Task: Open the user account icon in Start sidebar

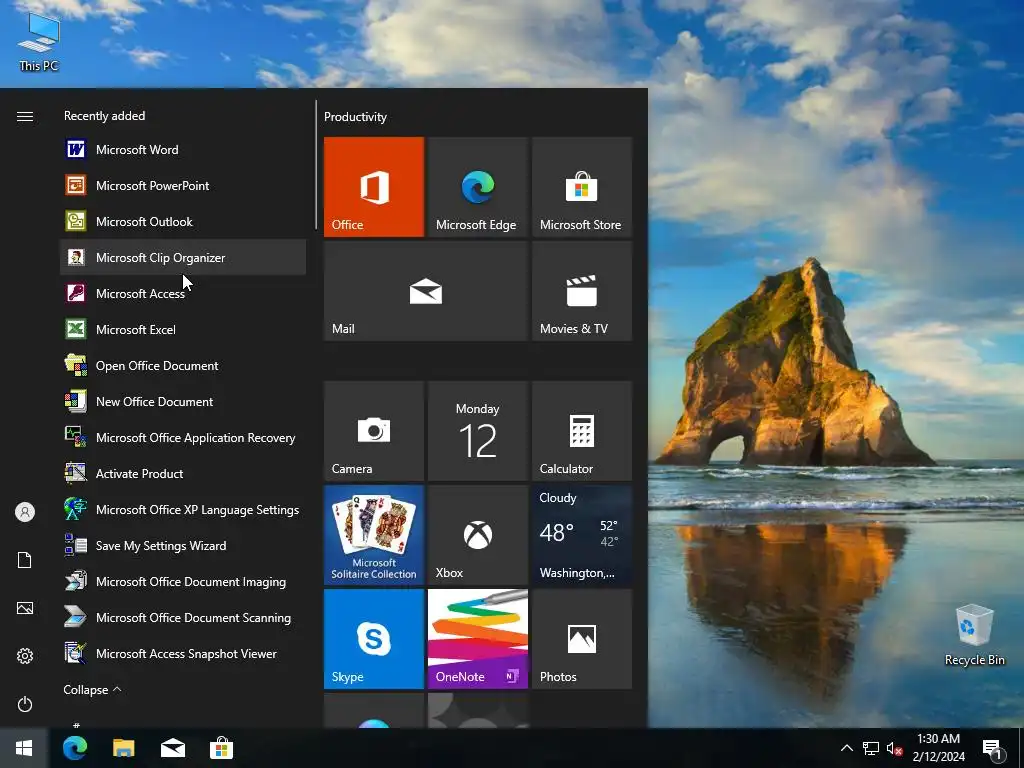Action: (x=25, y=512)
